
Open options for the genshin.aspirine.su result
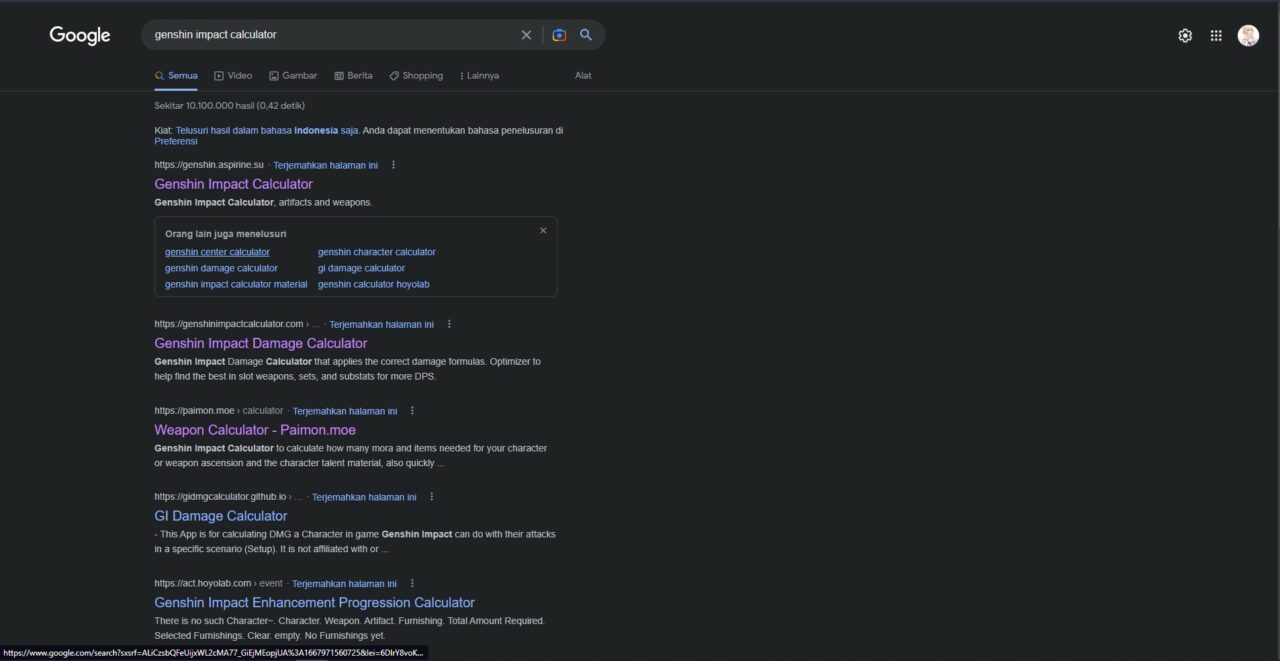point(393,164)
